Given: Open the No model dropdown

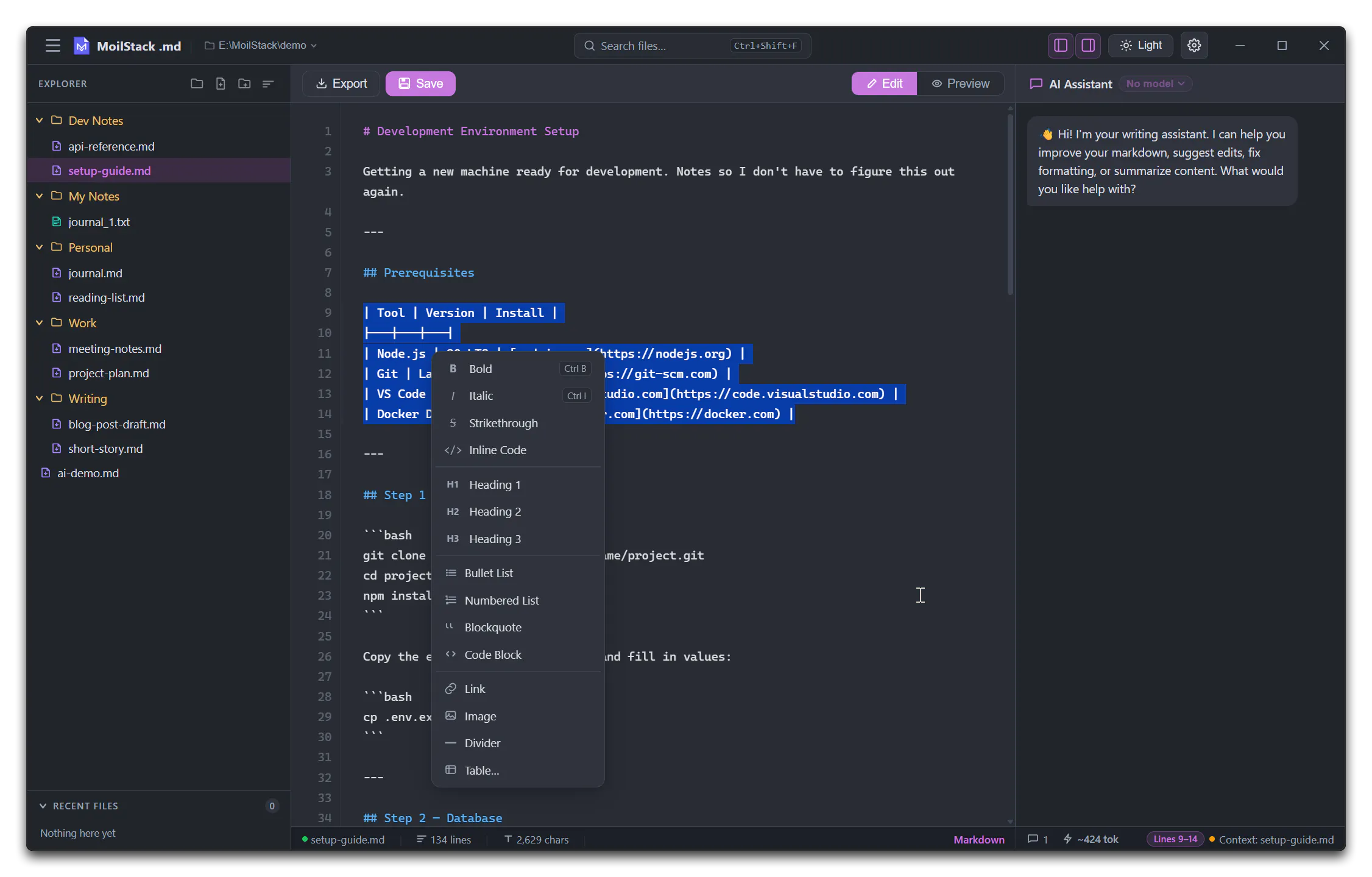Looking at the screenshot, I should point(1155,83).
